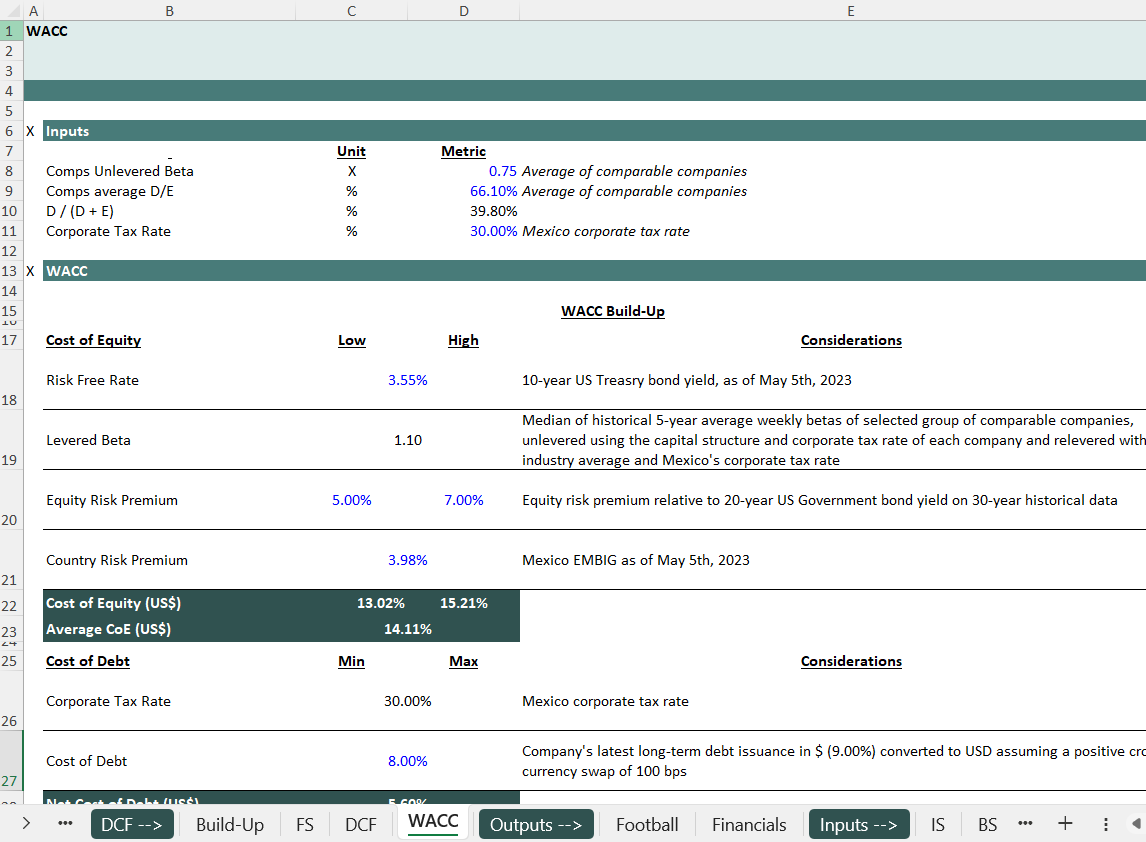Click the Considerations heading in row 17

(851, 340)
